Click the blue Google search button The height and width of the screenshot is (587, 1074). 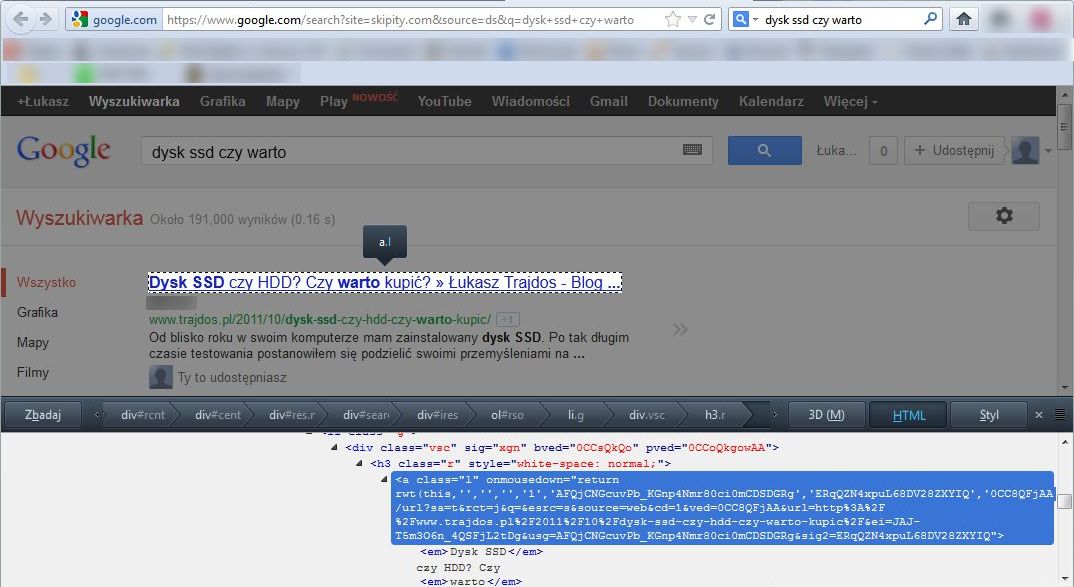click(x=764, y=150)
